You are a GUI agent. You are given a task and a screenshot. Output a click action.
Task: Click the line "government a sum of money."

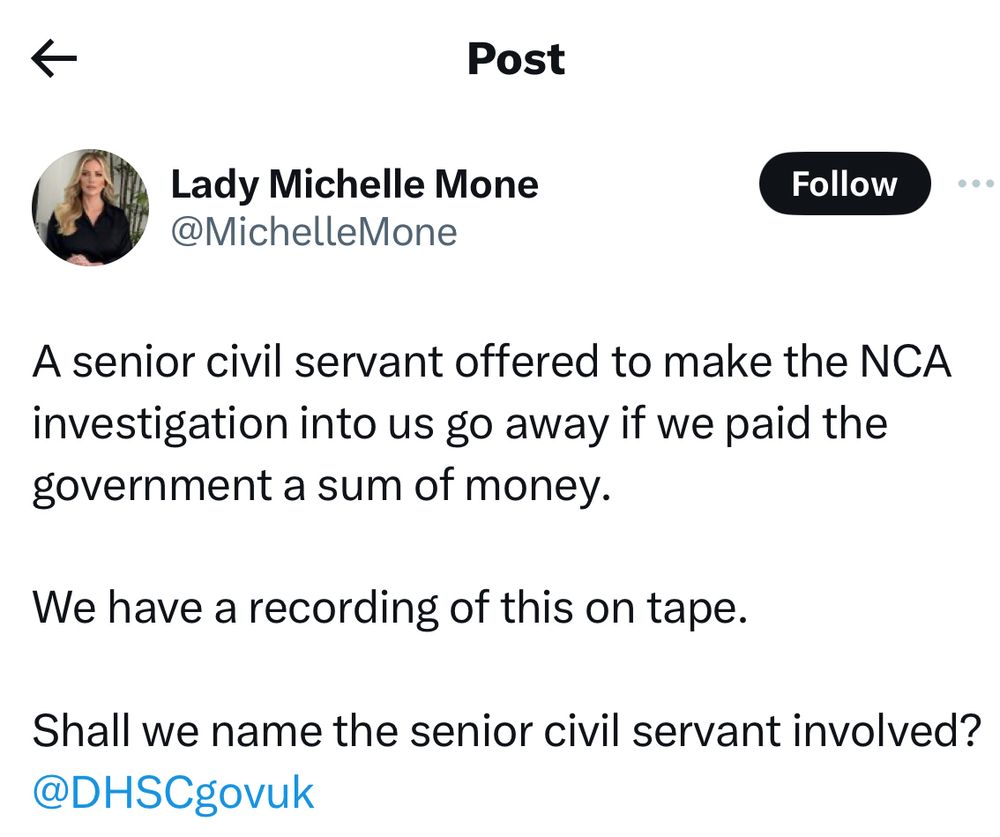(321, 486)
